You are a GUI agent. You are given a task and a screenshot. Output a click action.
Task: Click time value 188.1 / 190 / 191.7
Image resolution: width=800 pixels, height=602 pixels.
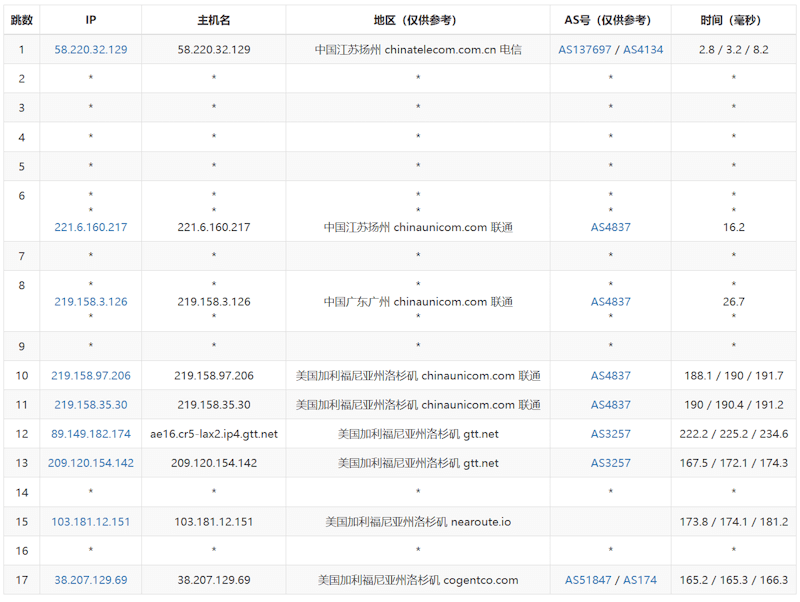[x=734, y=375]
